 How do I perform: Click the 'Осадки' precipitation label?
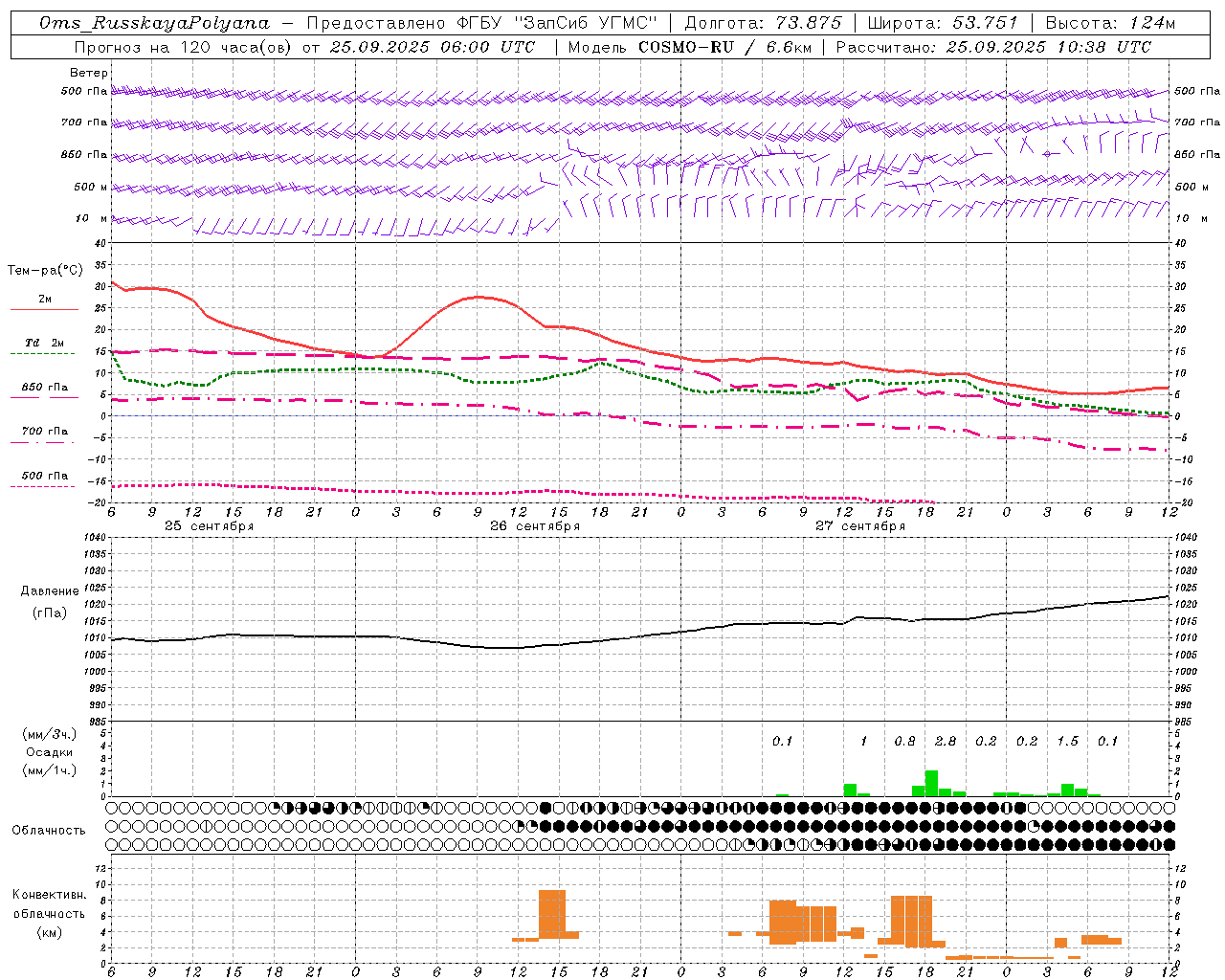(50, 752)
